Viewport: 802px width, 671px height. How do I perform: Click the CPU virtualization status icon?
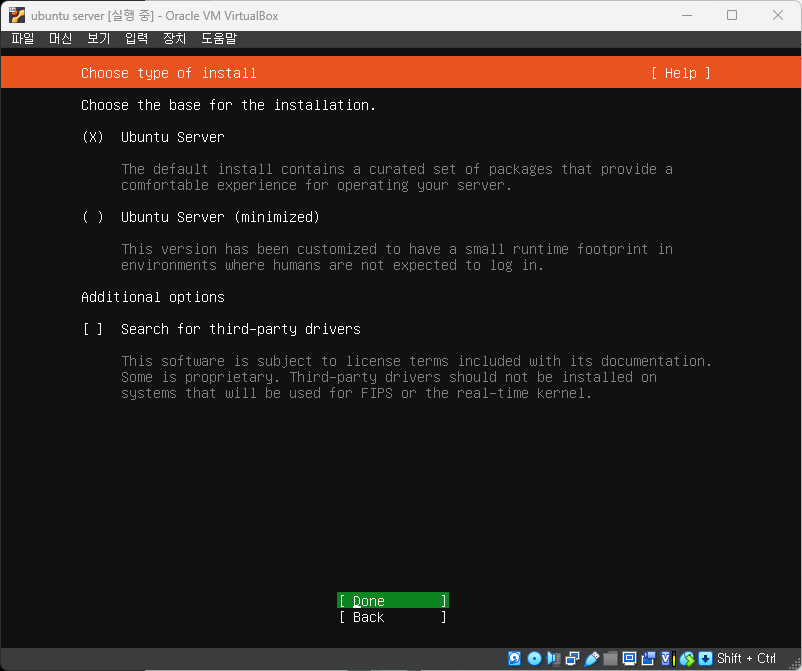tap(668, 659)
